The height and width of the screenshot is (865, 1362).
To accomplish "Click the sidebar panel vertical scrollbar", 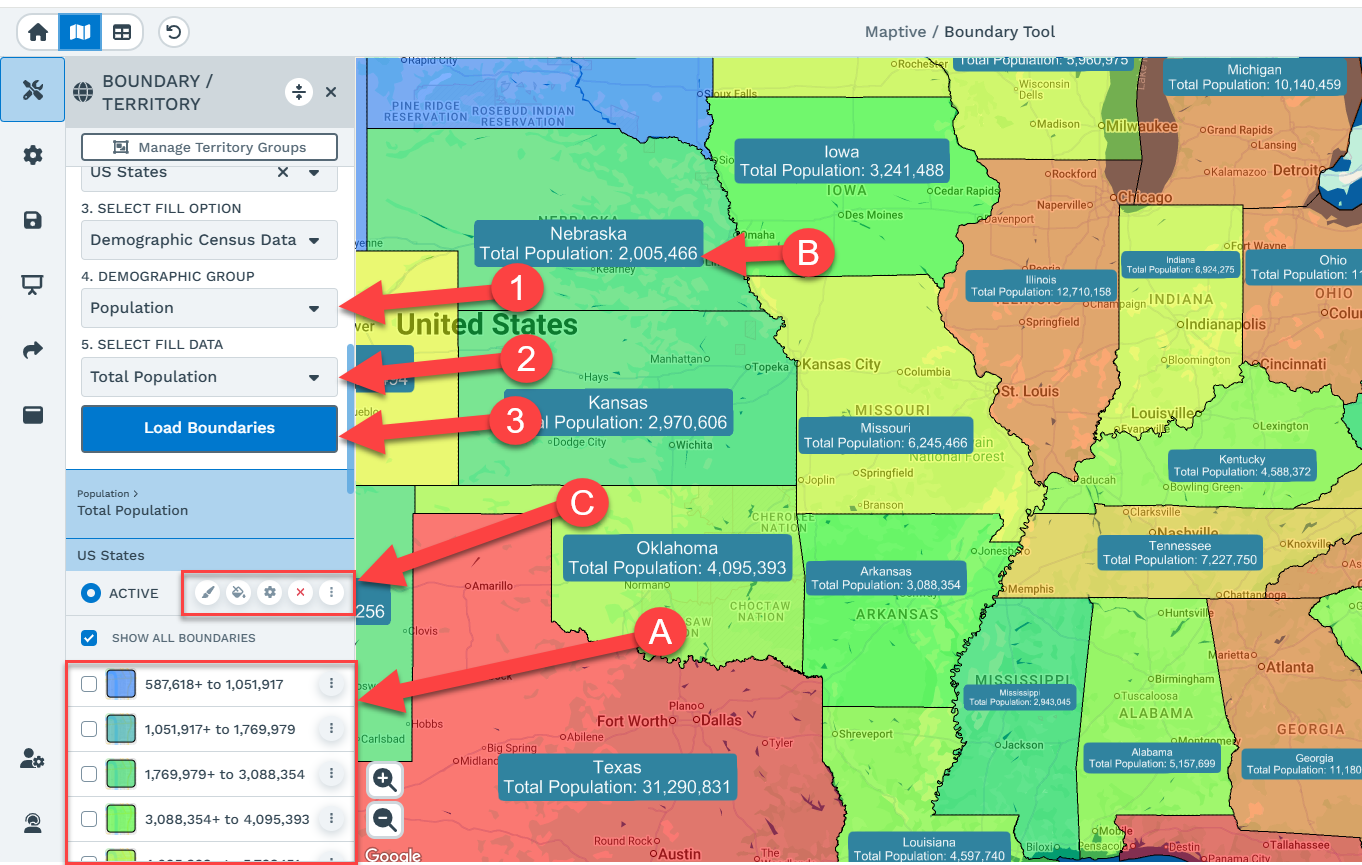I will click(x=350, y=418).
